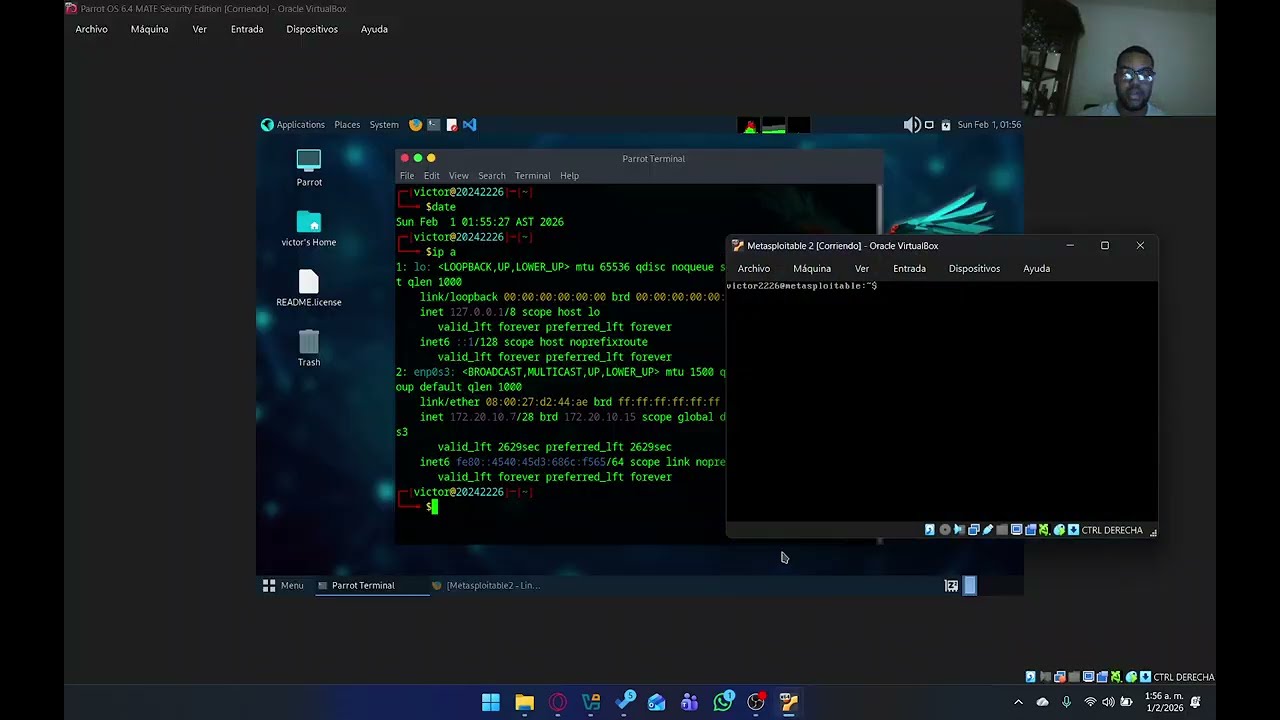This screenshot has width=1280, height=720.
Task: Click Parrot VM shared folders indicator
Action: (1074, 677)
